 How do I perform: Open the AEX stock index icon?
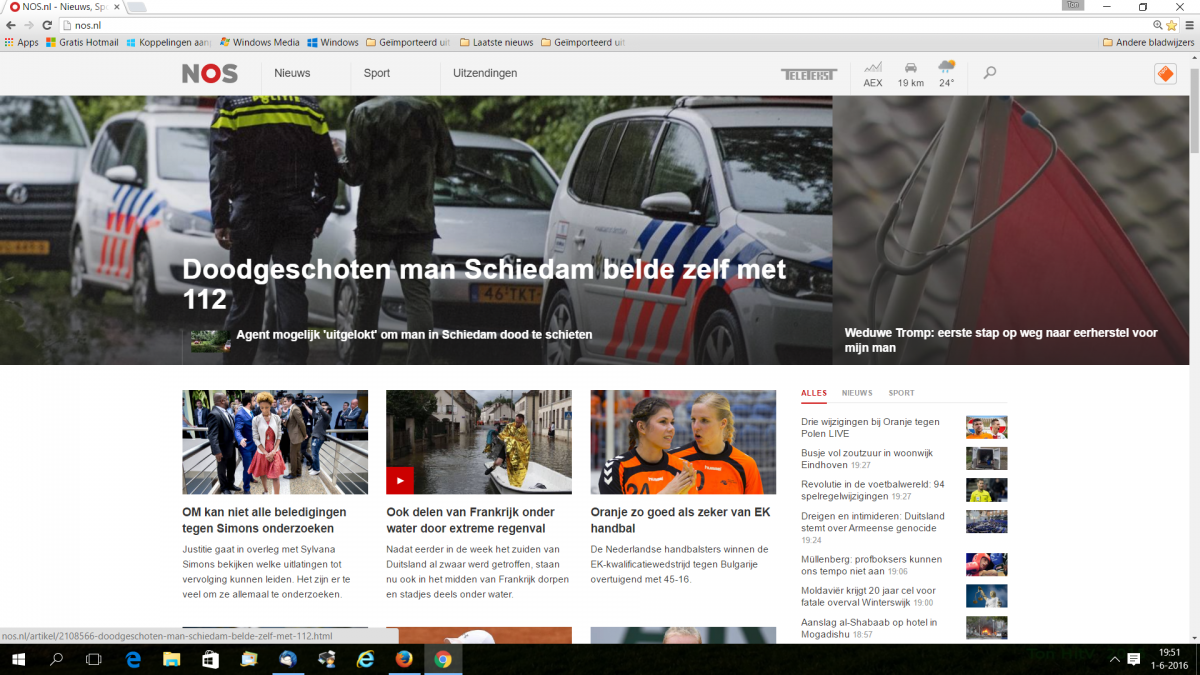point(873,74)
